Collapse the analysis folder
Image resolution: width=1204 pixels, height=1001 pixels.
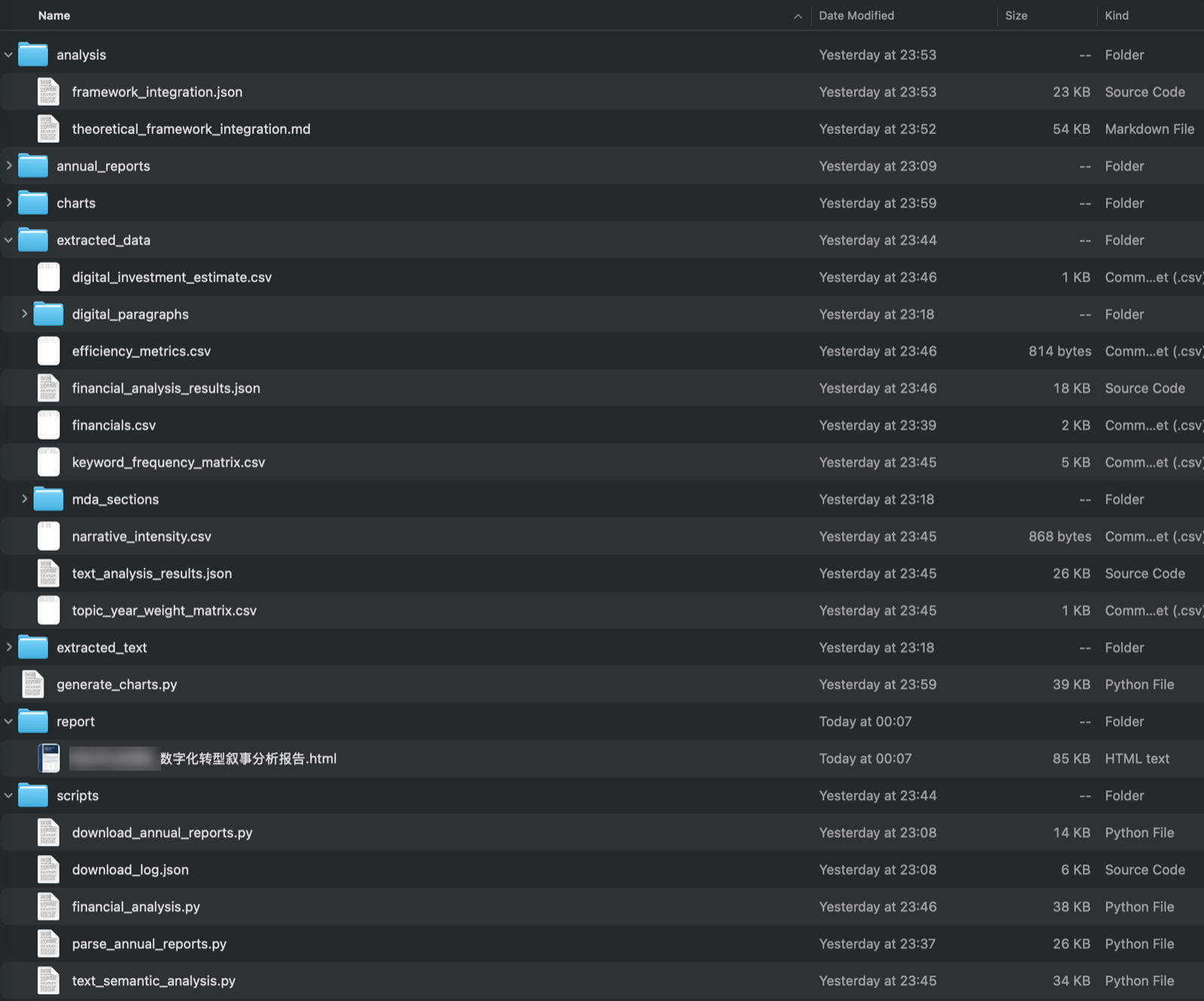[x=8, y=55]
